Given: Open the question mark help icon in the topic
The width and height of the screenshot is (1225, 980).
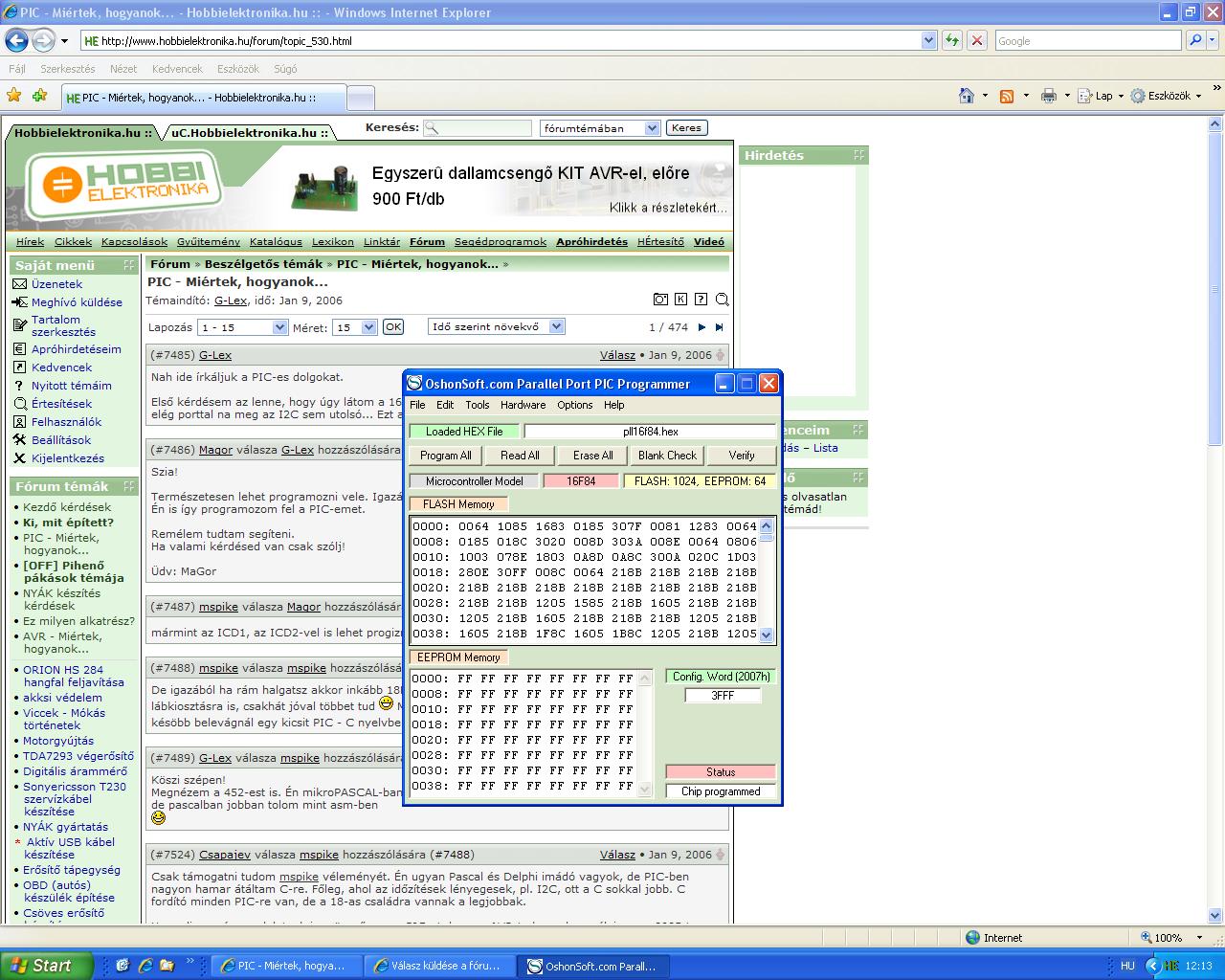Looking at the screenshot, I should 701,300.
